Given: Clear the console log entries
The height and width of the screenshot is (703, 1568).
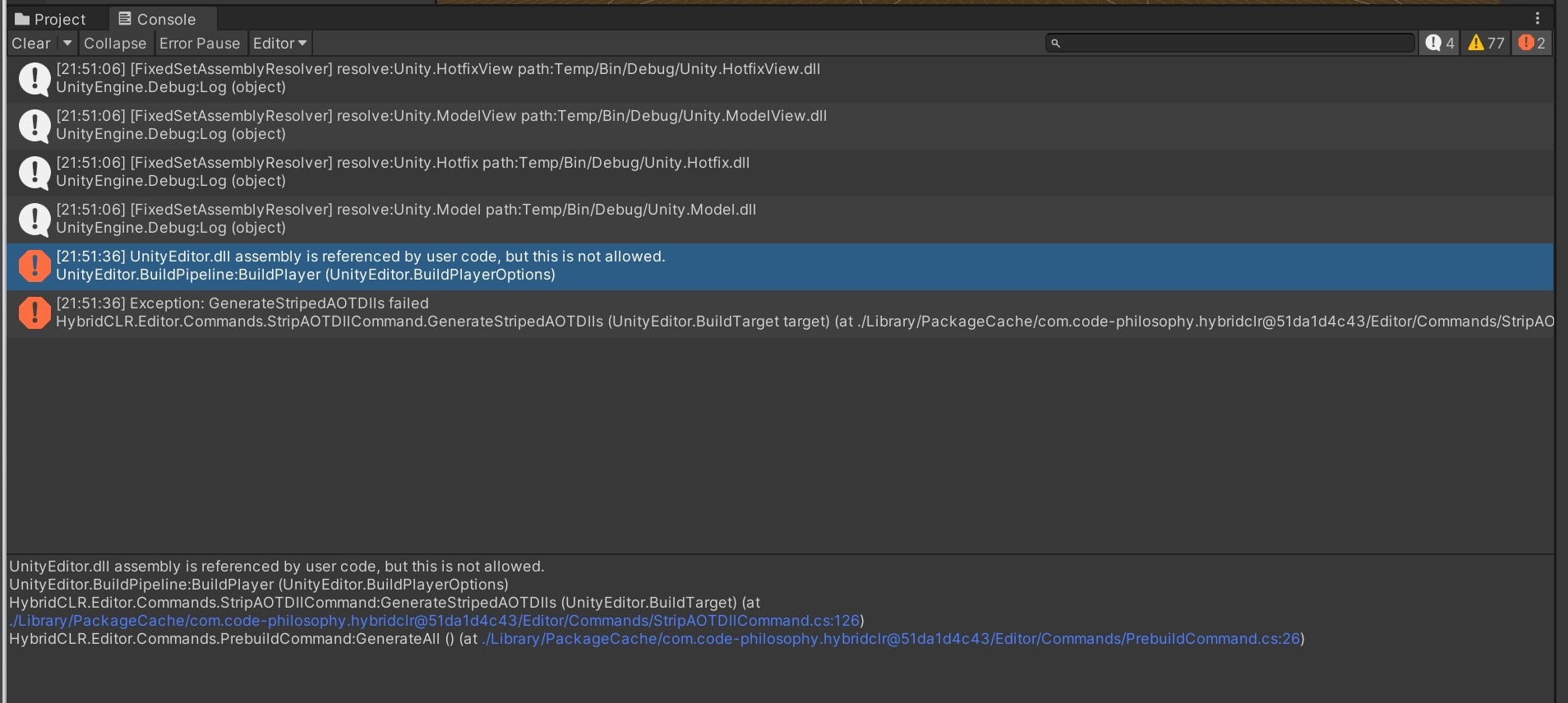Looking at the screenshot, I should pyautogui.click(x=31, y=44).
